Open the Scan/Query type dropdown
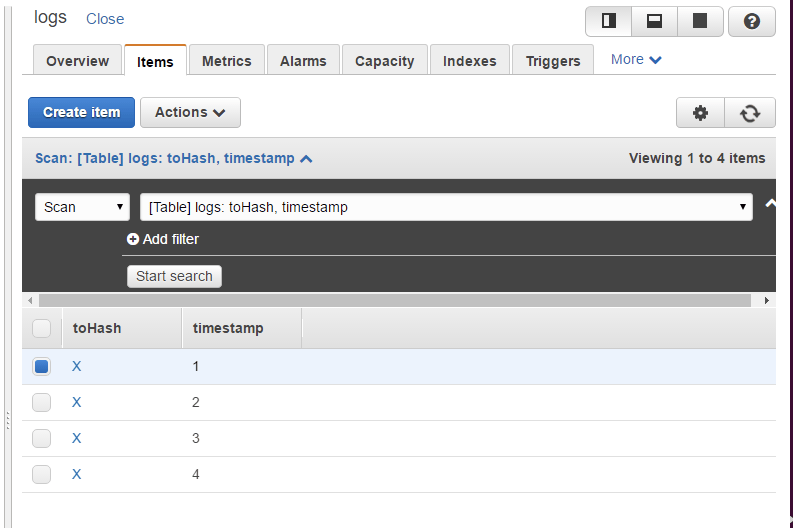This screenshot has height=528, width=793. pos(82,207)
